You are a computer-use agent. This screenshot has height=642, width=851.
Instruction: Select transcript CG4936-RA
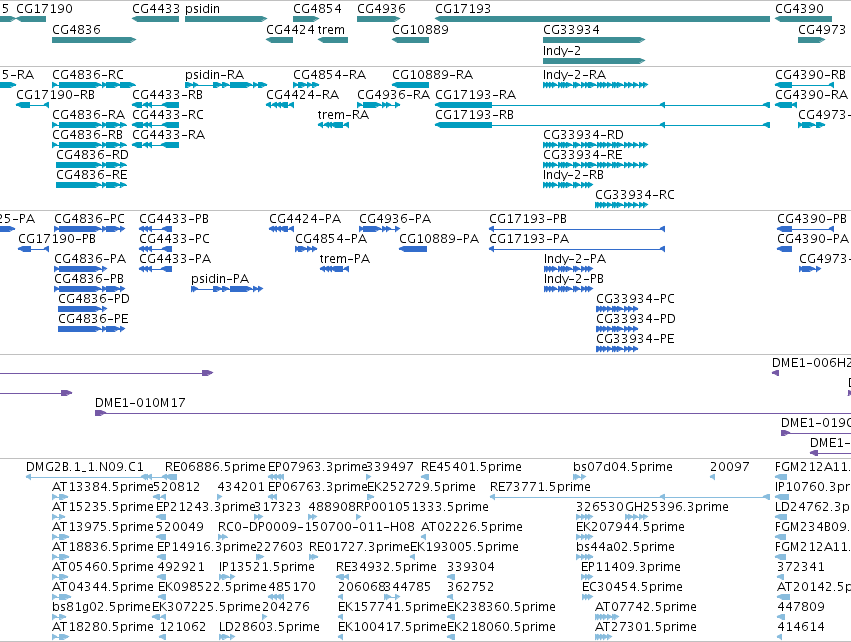click(x=393, y=94)
